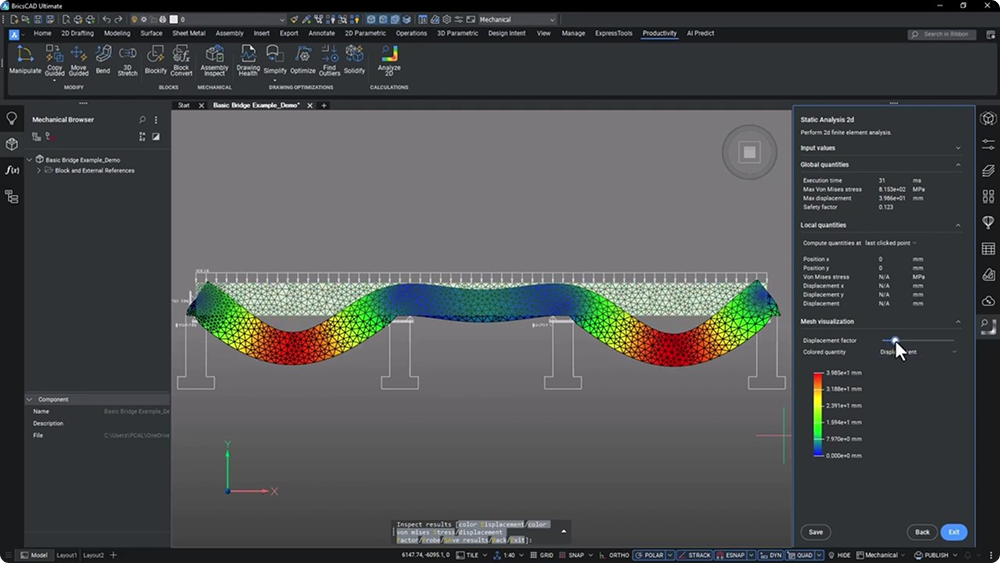
Task: Click the Find Outliers icon
Action: click(330, 55)
